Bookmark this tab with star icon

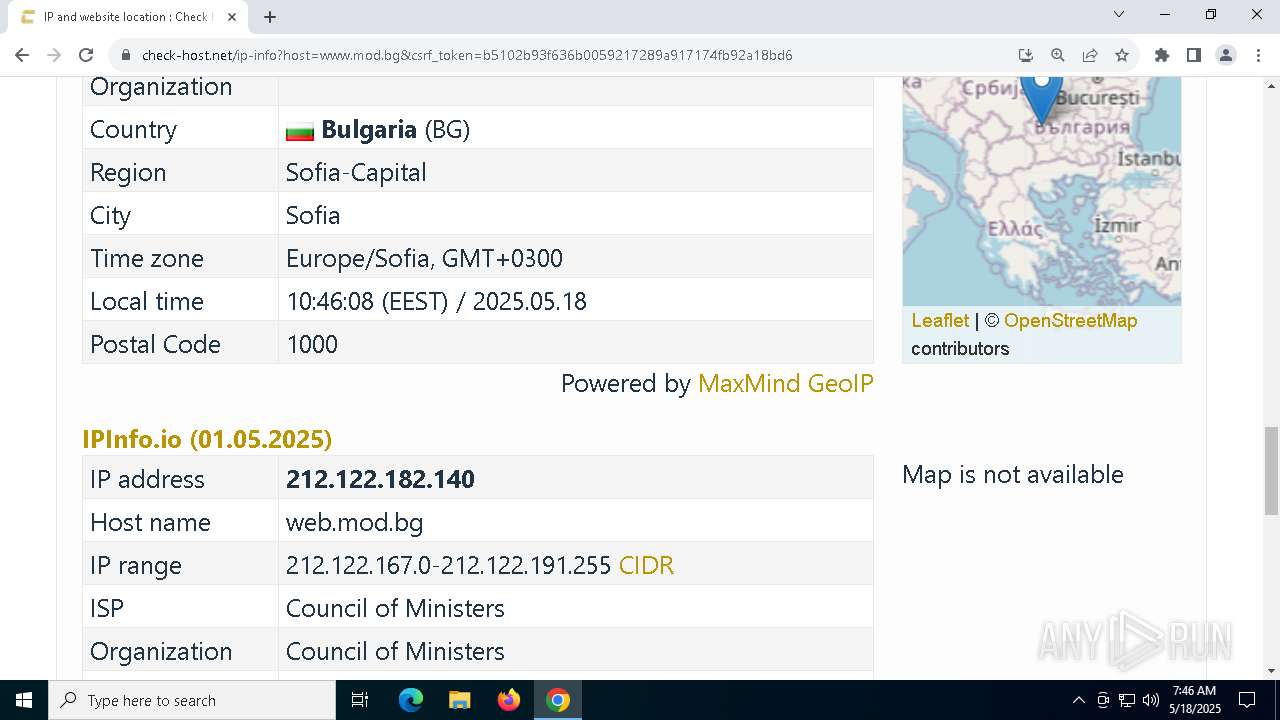[x=1122, y=55]
